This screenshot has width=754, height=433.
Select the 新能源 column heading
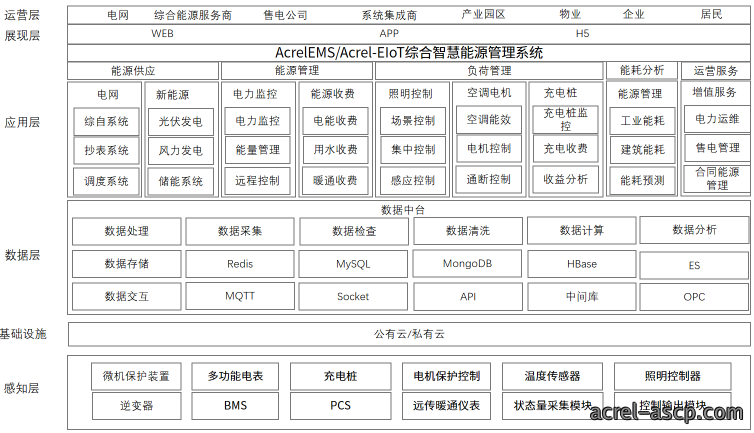[x=173, y=95]
